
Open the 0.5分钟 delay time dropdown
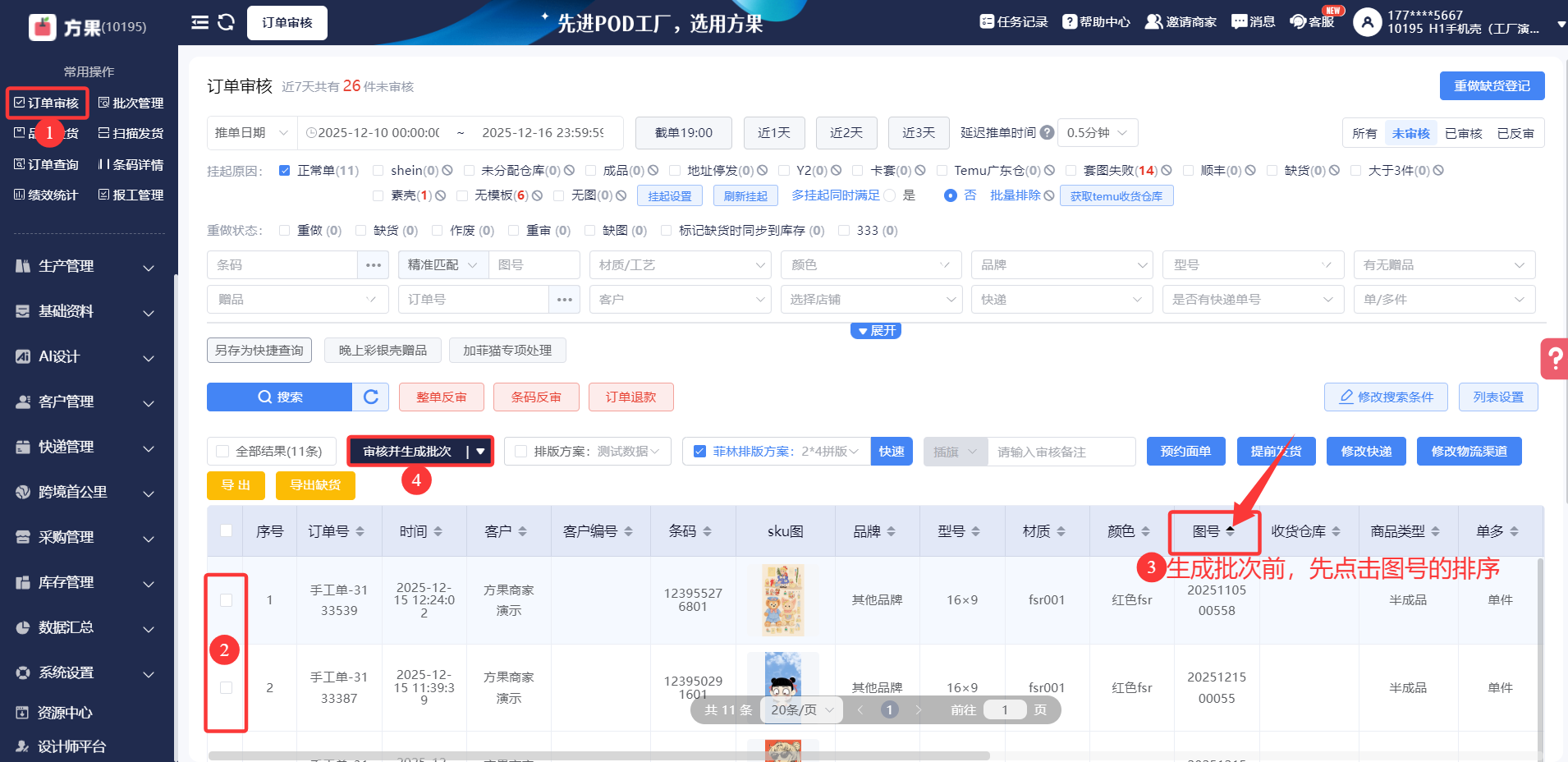tap(1097, 133)
